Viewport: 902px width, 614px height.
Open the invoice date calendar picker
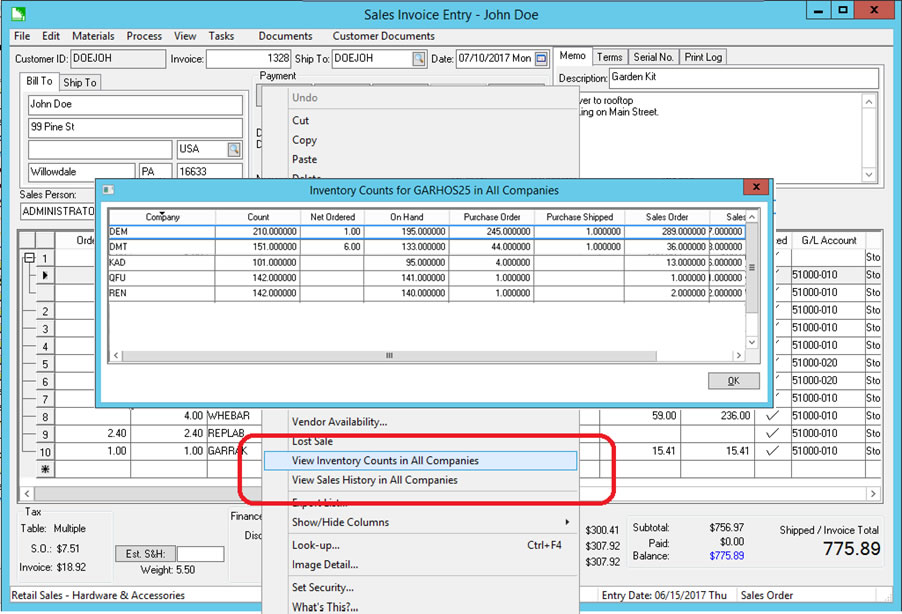tap(542, 59)
